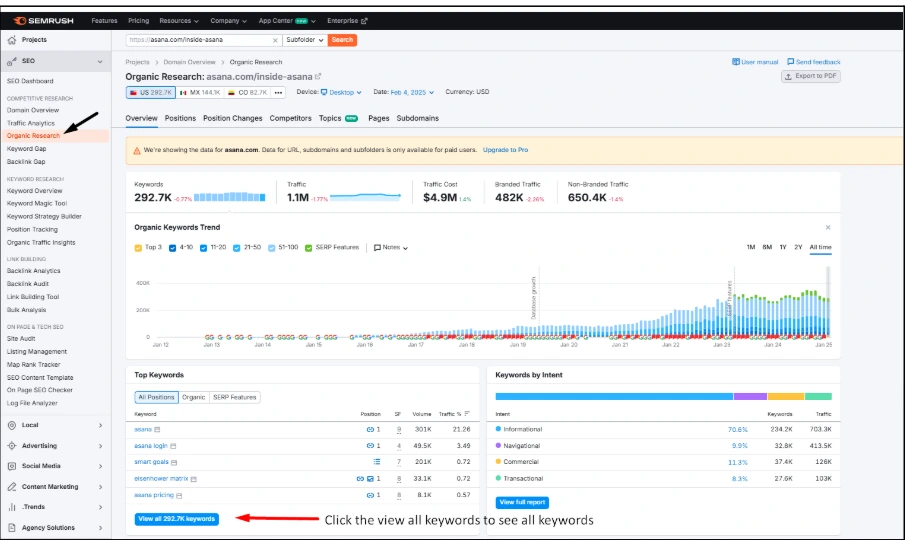Expand the Local sidebar section
Viewport: 906px width, 541px height.
101,425
